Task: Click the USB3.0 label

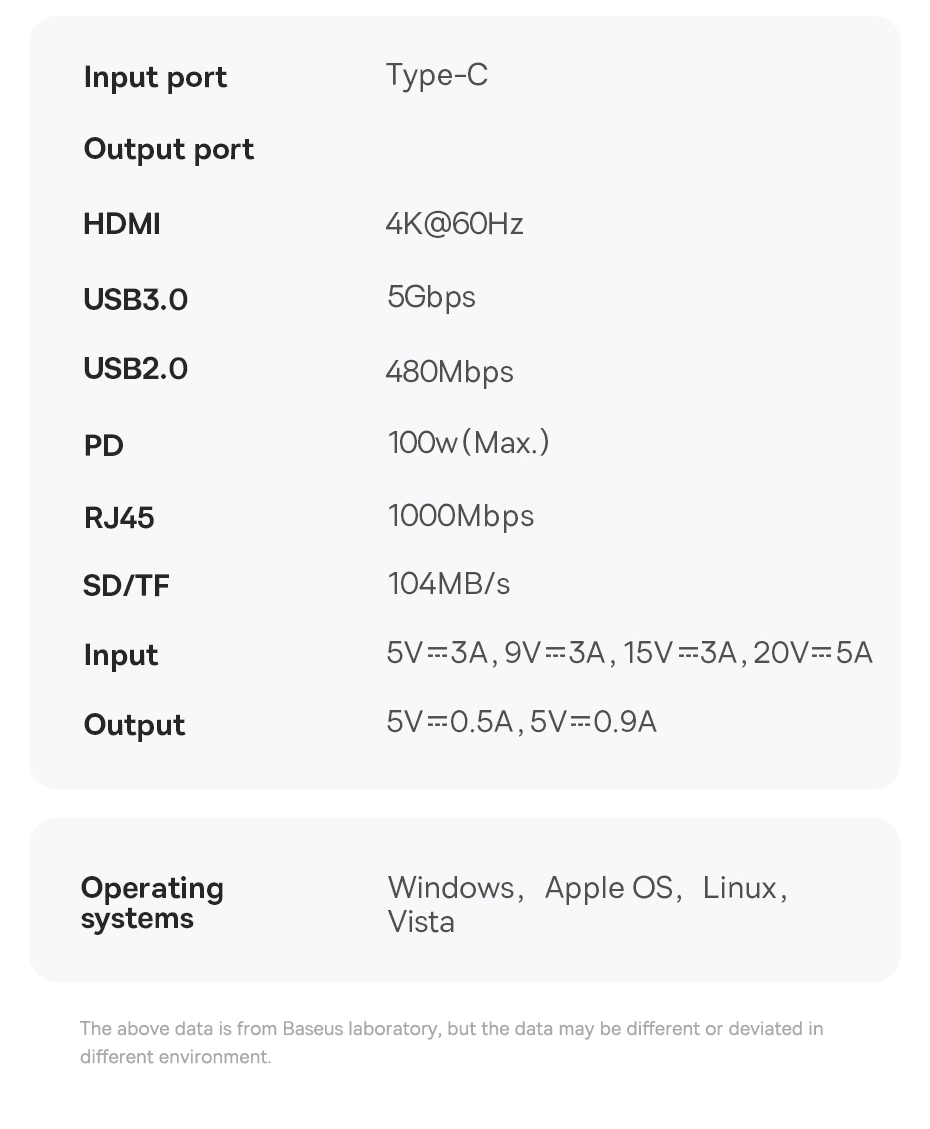Action: coord(135,299)
